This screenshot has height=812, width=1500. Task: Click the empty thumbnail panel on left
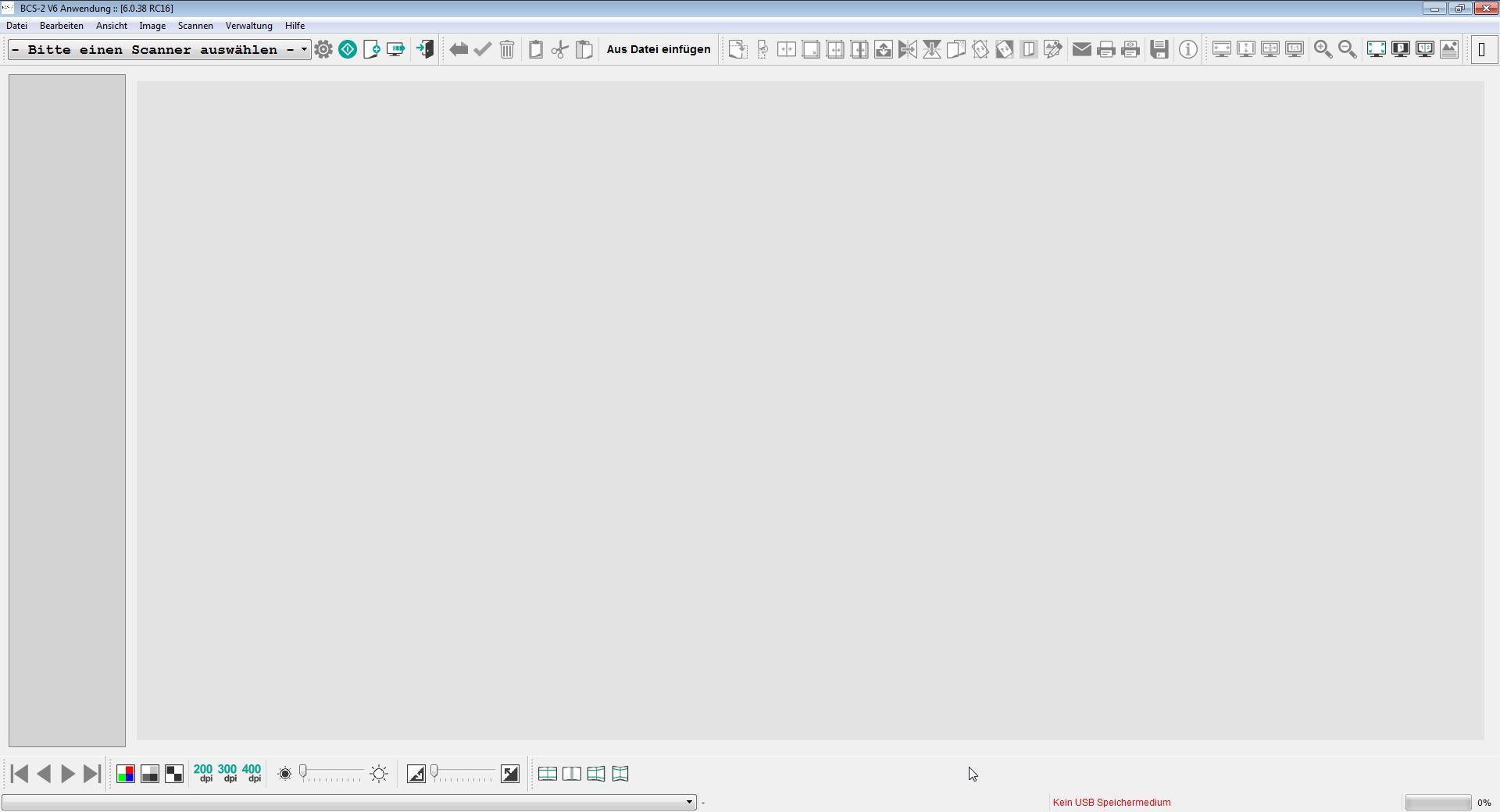pos(67,411)
